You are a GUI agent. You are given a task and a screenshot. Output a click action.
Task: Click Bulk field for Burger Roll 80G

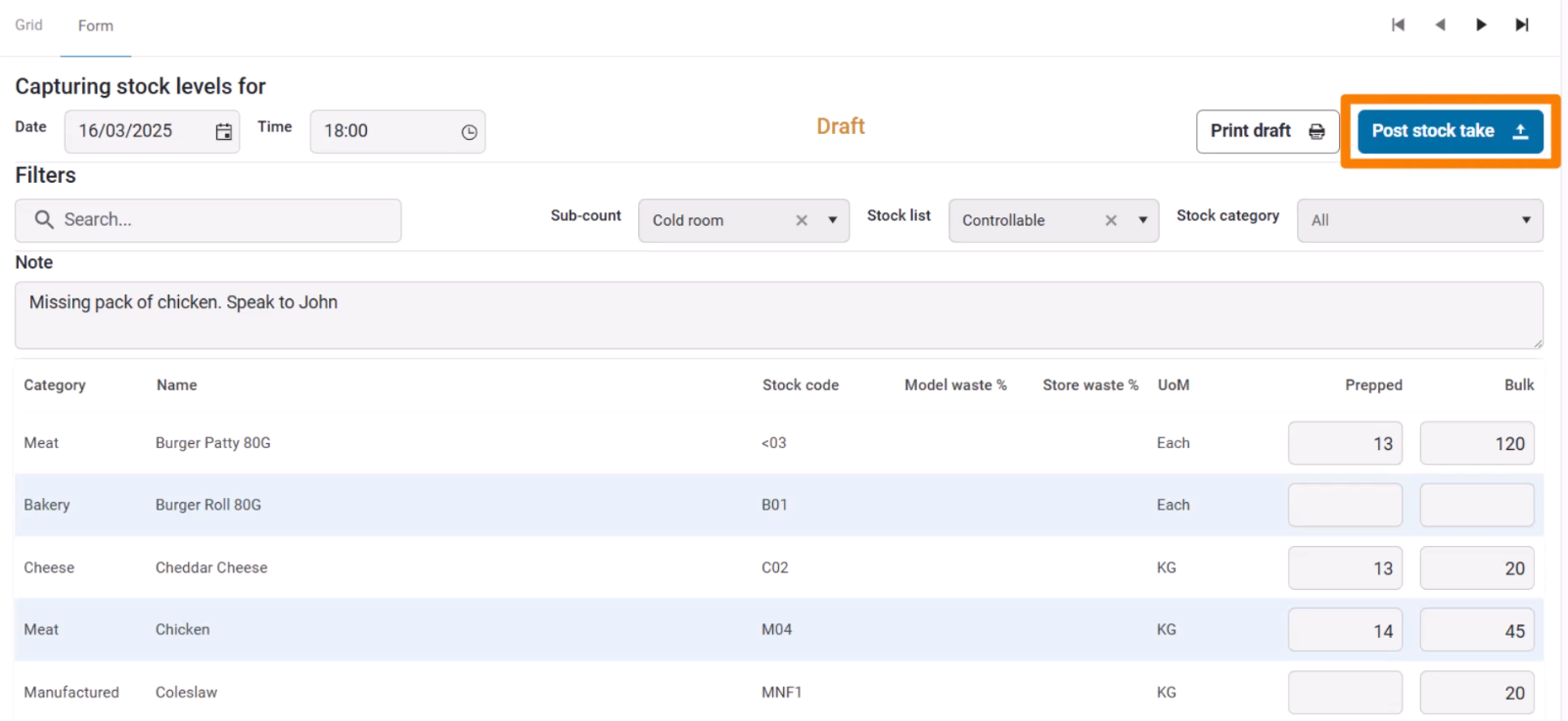1477,505
